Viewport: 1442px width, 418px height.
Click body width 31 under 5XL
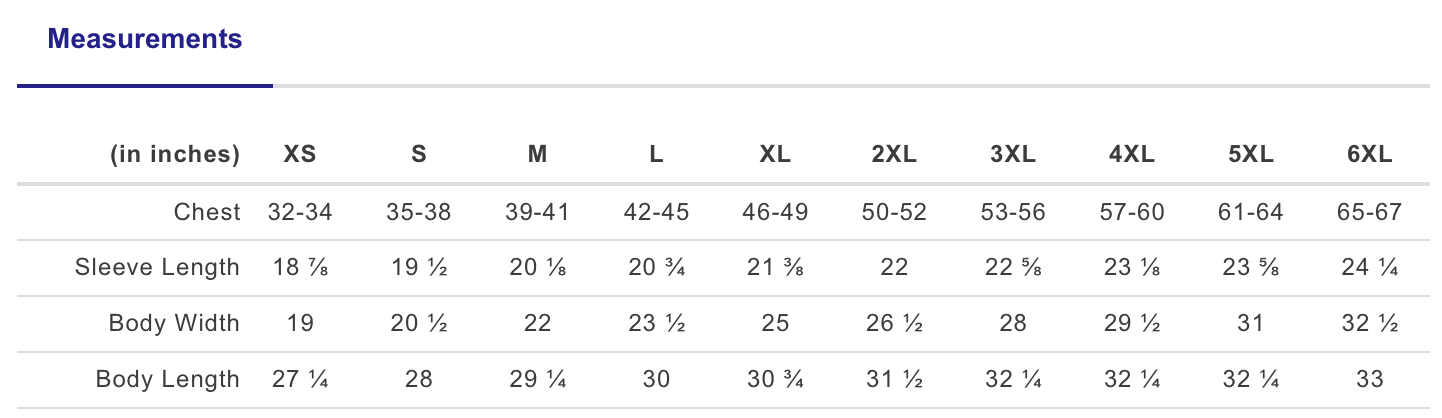point(1251,324)
